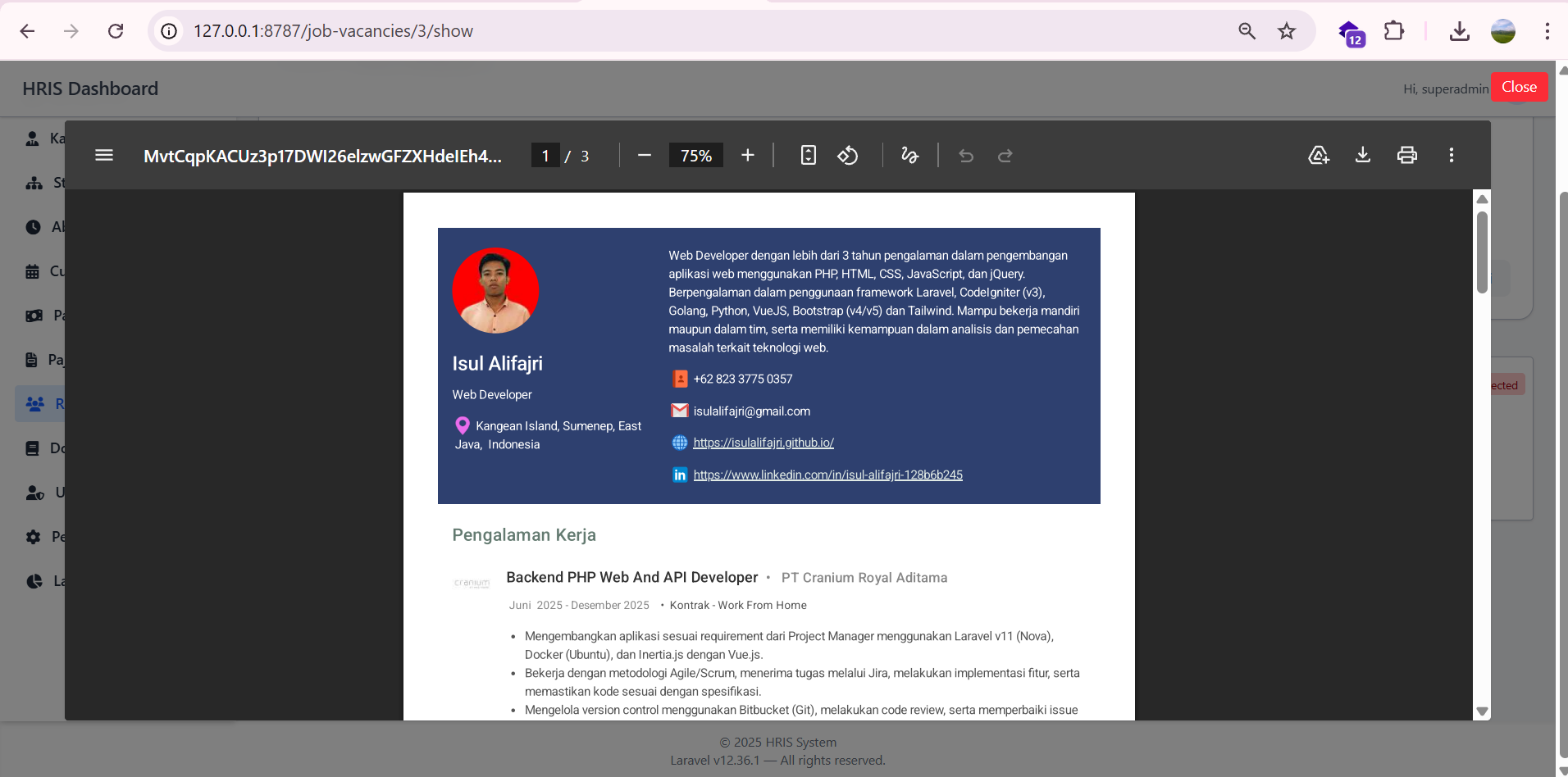Open the isulalifajri.github.io link
The width and height of the screenshot is (1568, 777).
[763, 443]
